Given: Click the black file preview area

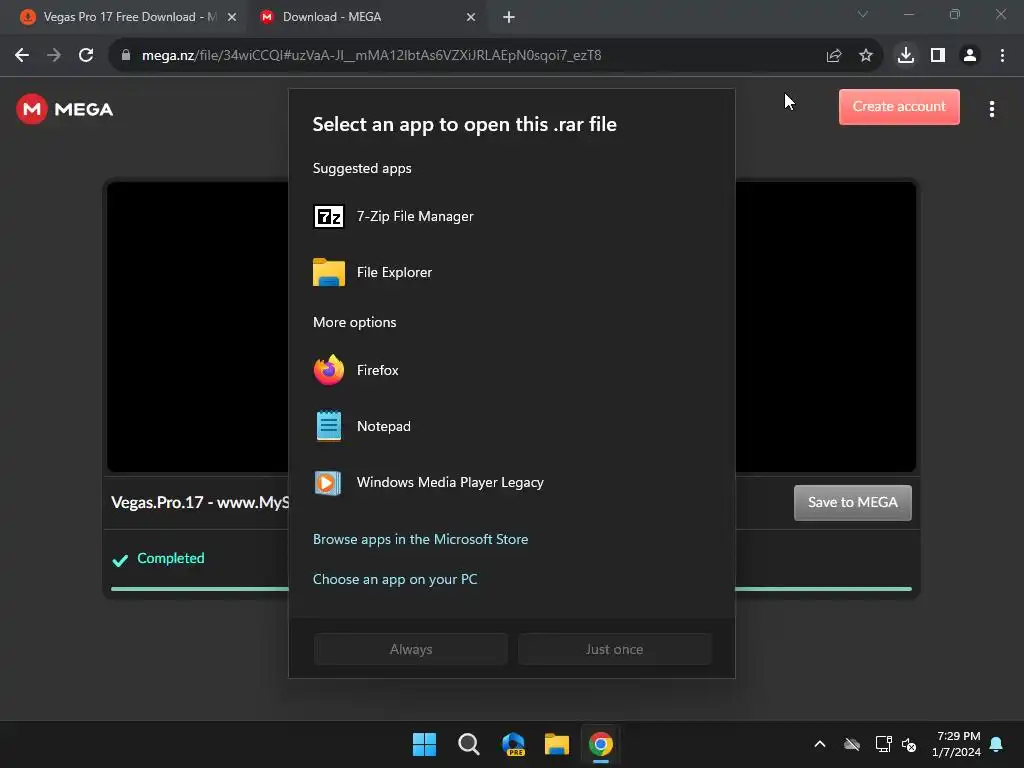Looking at the screenshot, I should (x=198, y=327).
